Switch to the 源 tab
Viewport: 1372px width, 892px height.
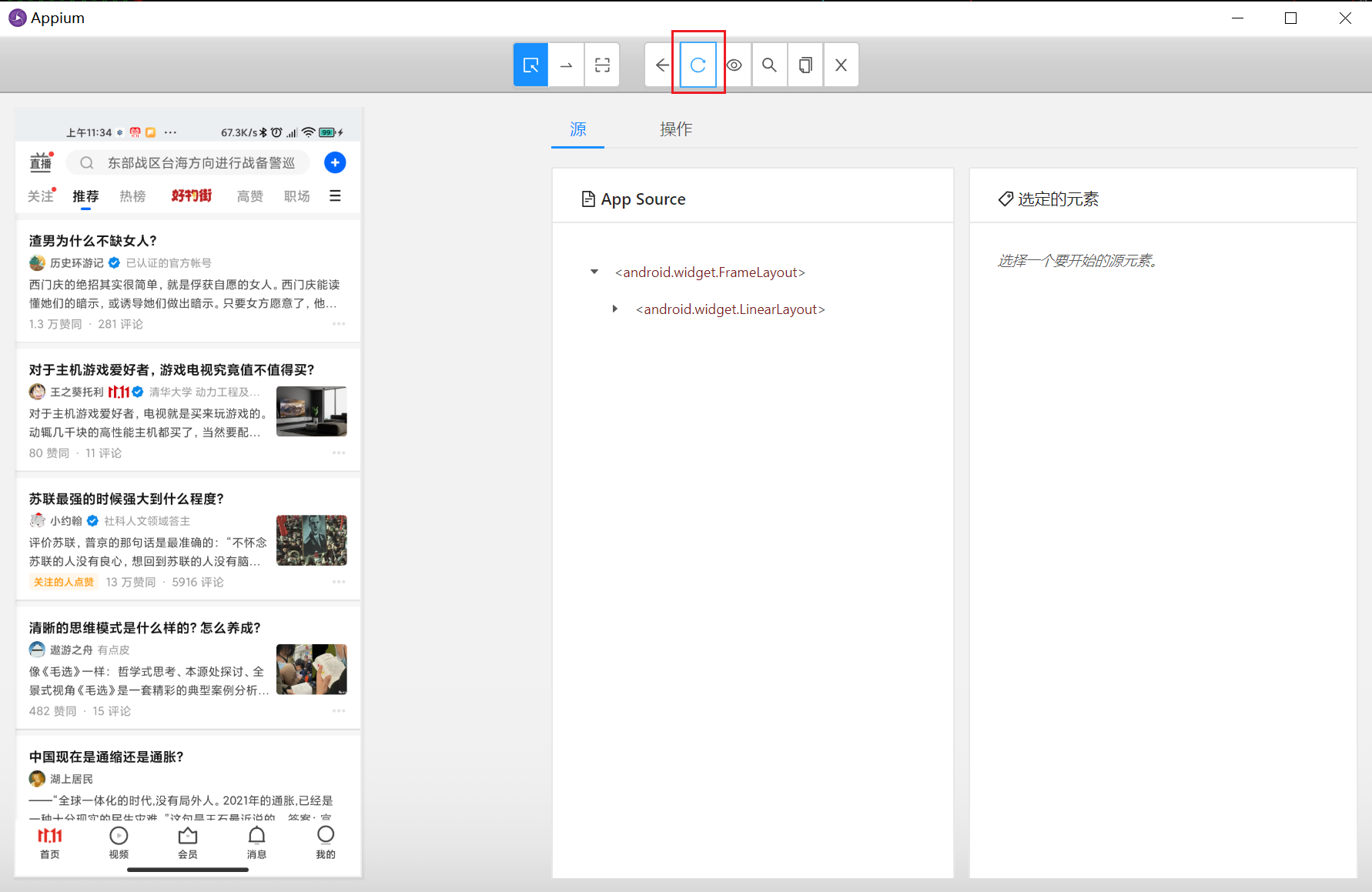pyautogui.click(x=578, y=129)
